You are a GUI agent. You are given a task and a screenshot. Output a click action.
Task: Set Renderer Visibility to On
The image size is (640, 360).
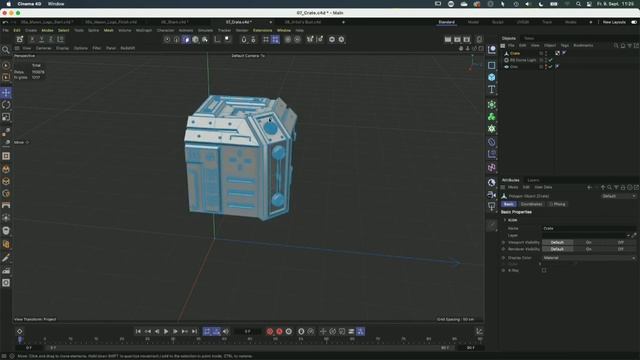tap(589, 249)
